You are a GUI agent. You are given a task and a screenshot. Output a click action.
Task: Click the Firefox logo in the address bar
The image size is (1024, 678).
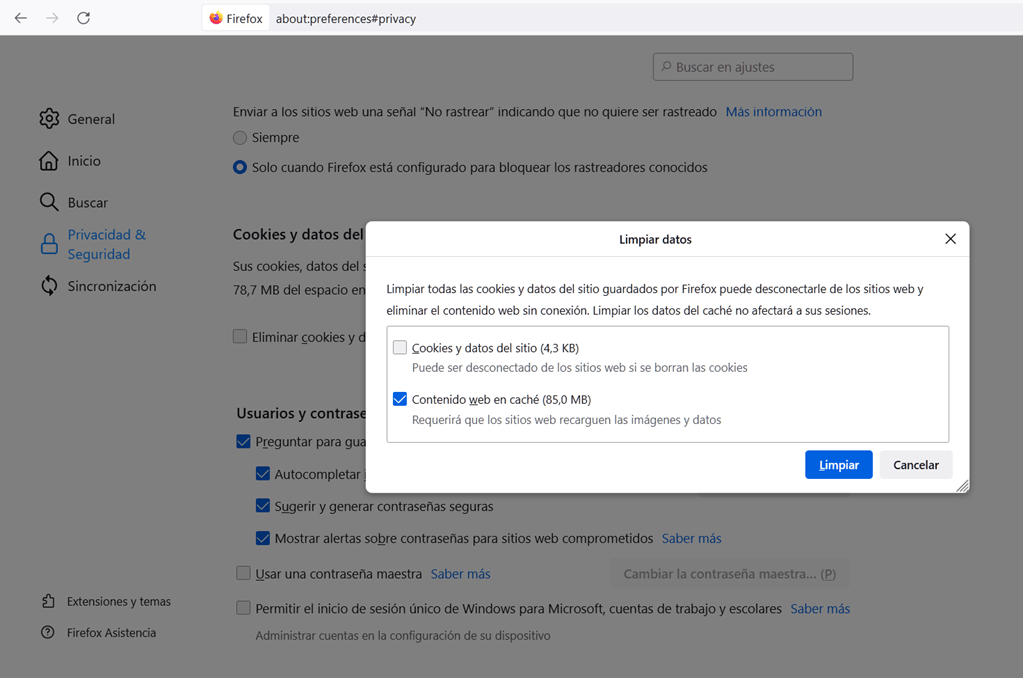(216, 18)
